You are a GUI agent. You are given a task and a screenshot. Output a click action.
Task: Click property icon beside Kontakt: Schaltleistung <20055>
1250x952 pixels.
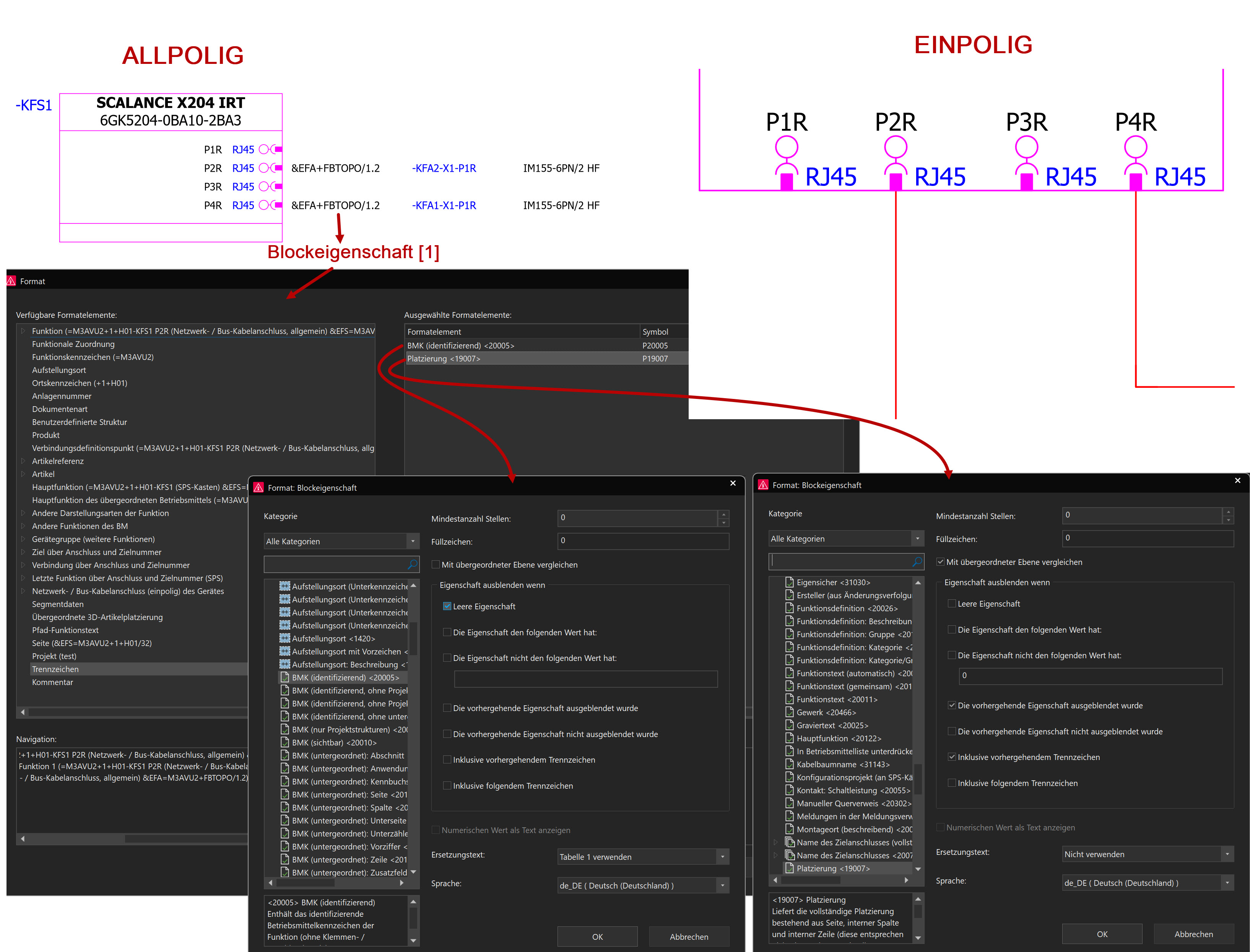point(790,791)
